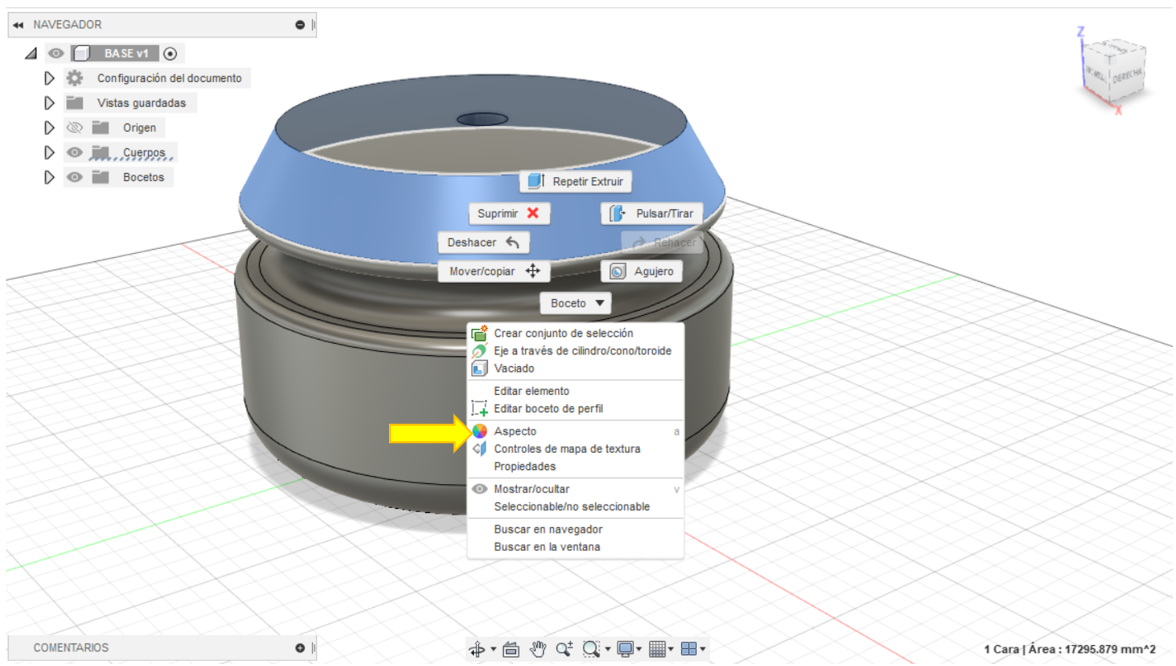This screenshot has width=1176, height=666.
Task: Click Suprimir in marking menu
Action: click(x=509, y=213)
